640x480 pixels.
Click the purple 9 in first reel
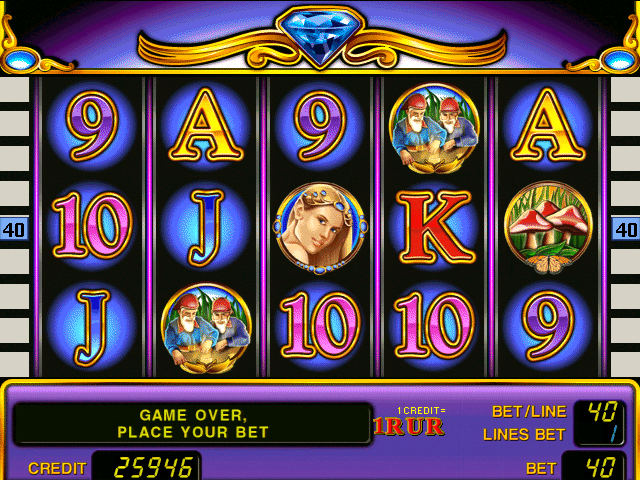click(92, 126)
